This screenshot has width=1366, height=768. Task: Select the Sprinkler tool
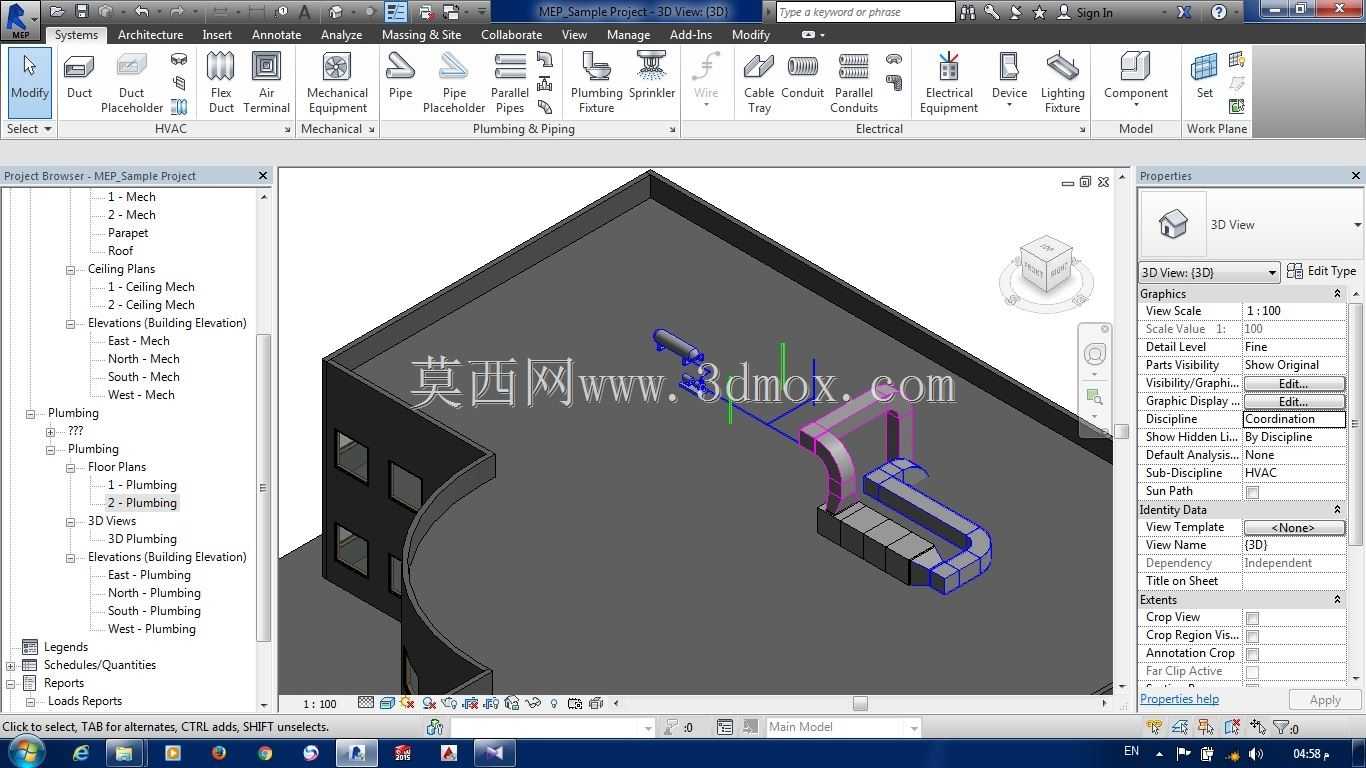pyautogui.click(x=652, y=77)
